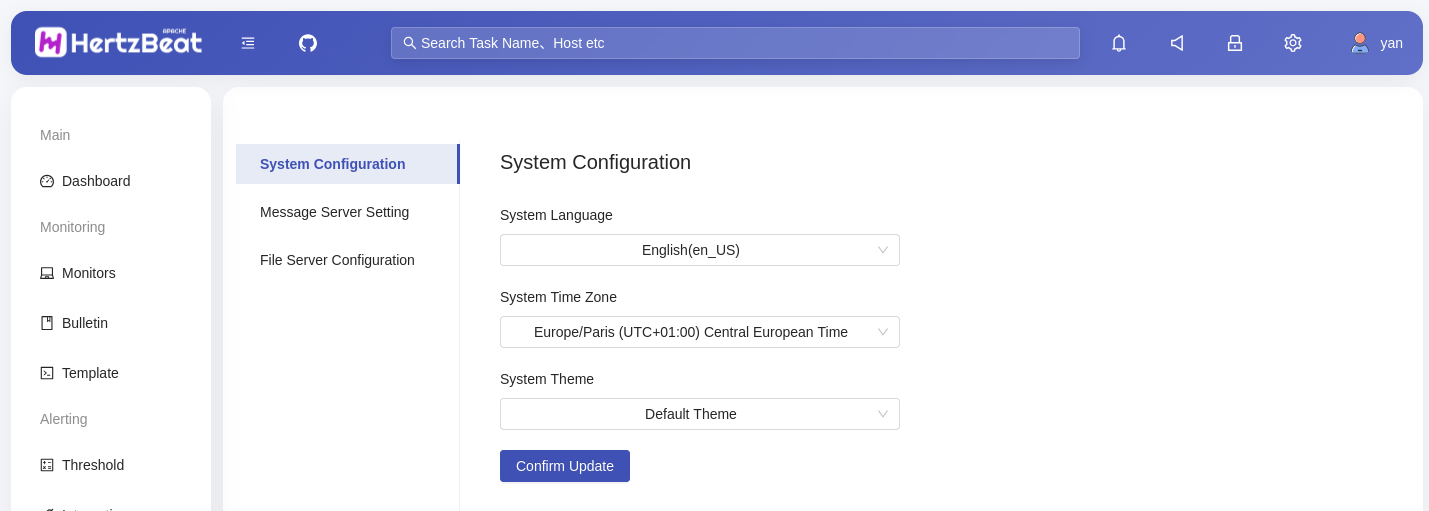The width and height of the screenshot is (1429, 511).
Task: Open the GitHub repository icon
Action: point(308,43)
